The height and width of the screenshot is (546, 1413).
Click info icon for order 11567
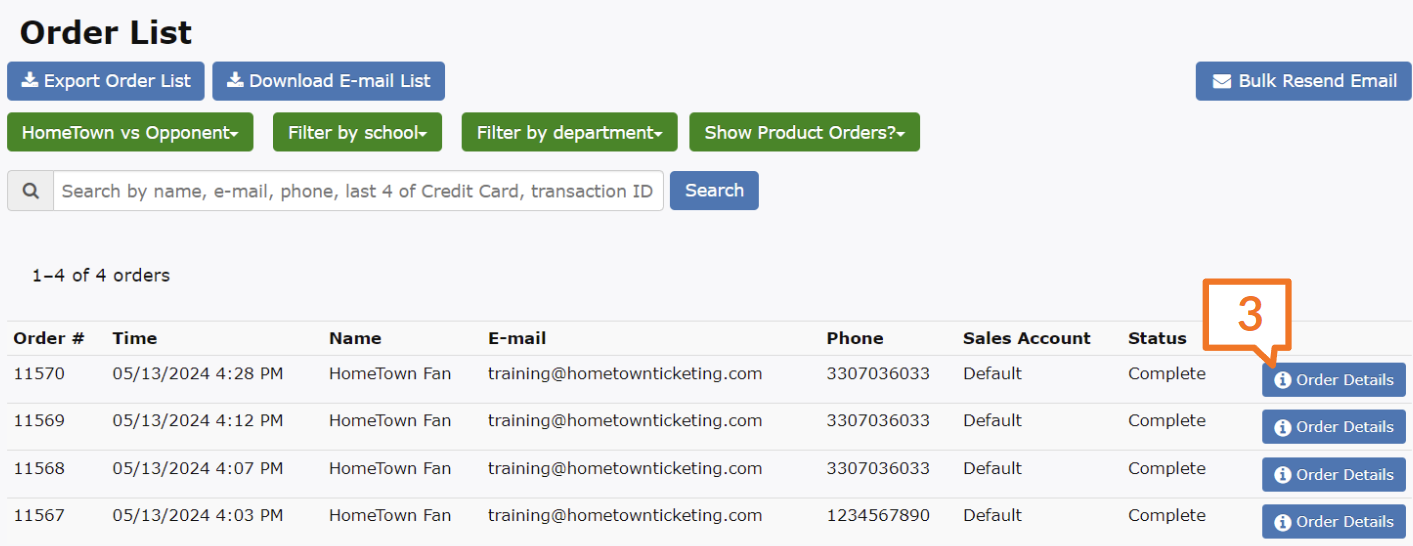coord(1282,522)
